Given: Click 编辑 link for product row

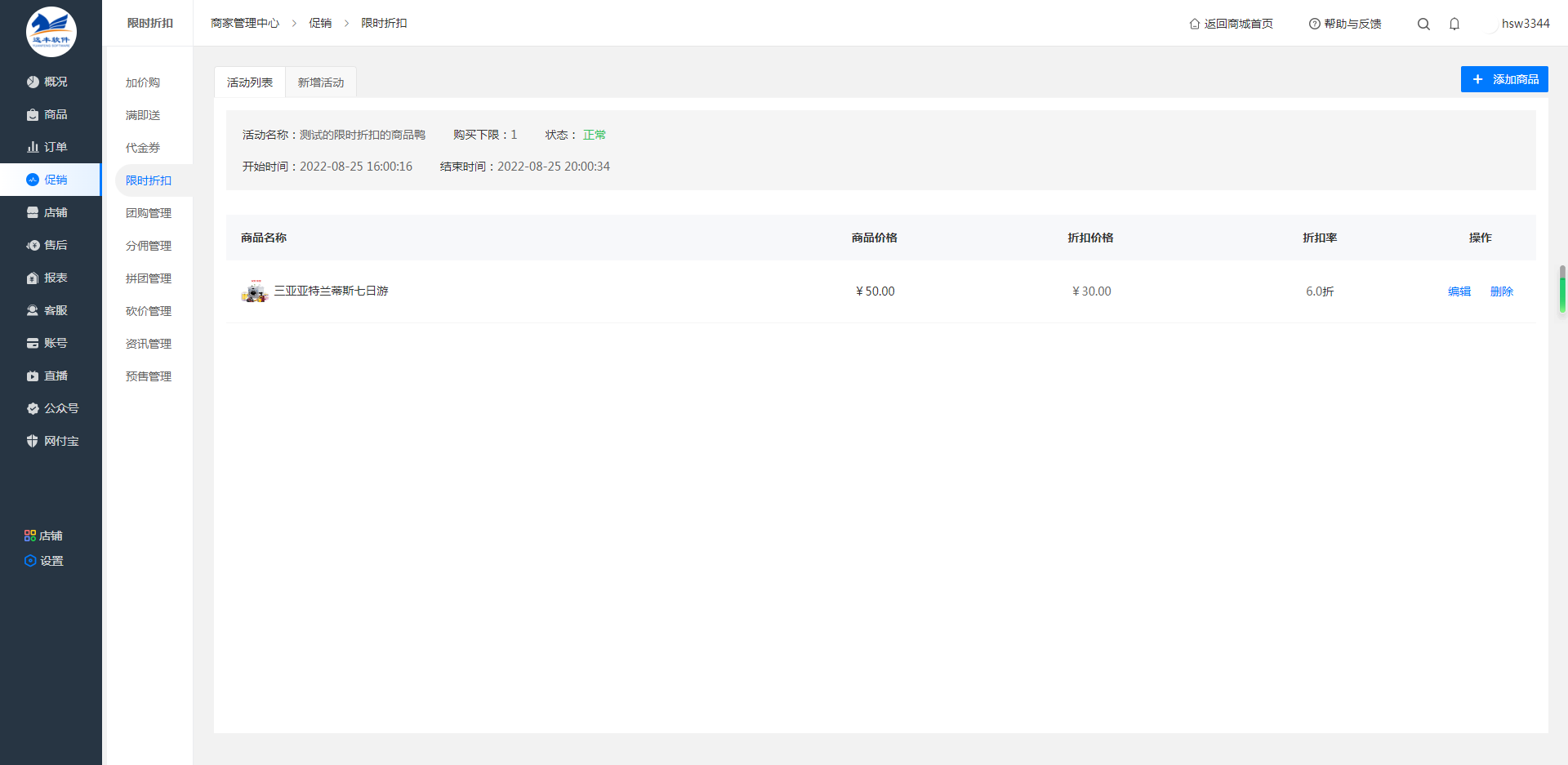Looking at the screenshot, I should [1459, 291].
